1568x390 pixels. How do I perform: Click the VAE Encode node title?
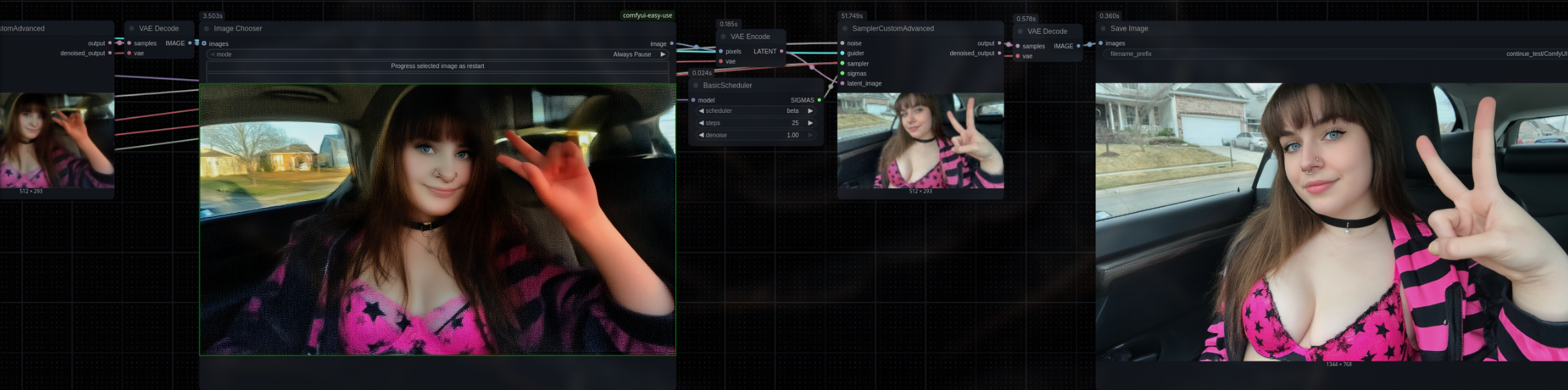click(x=750, y=37)
